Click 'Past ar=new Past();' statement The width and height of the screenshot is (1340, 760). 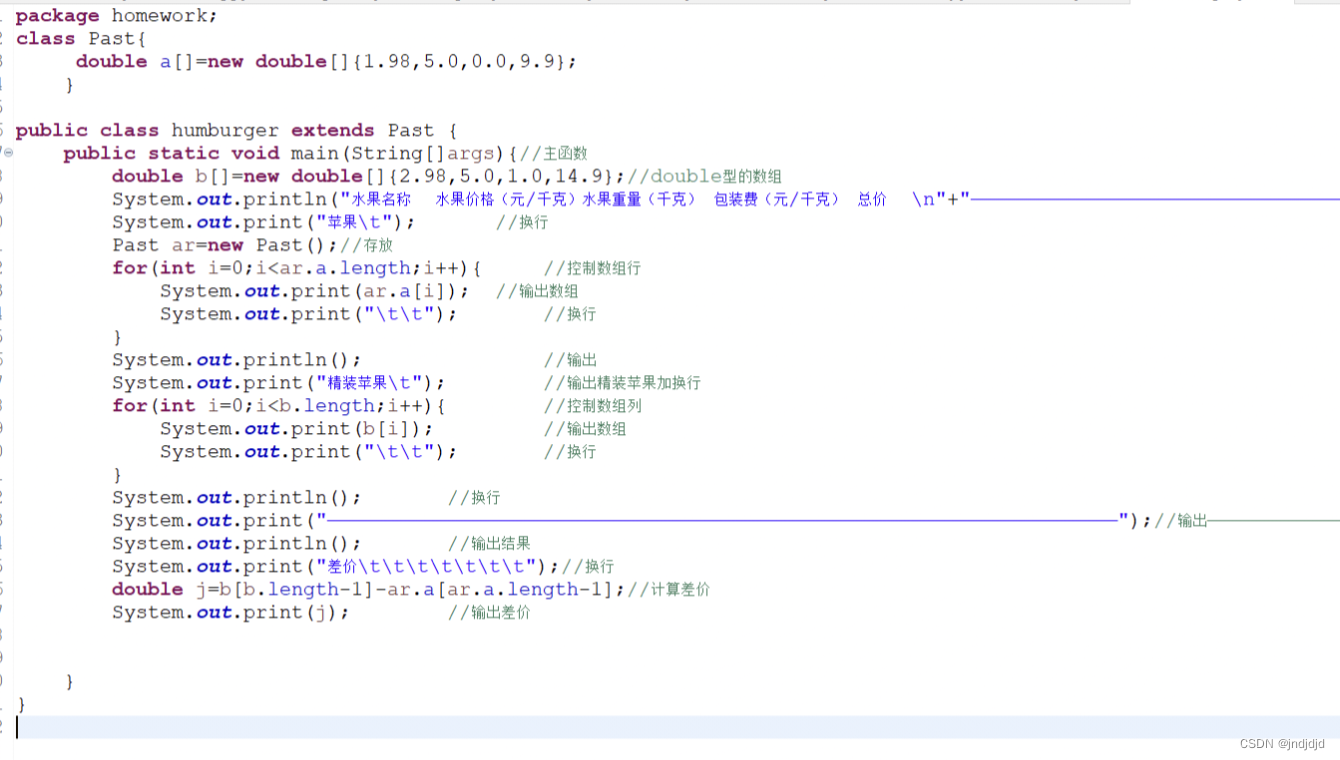click(226, 246)
